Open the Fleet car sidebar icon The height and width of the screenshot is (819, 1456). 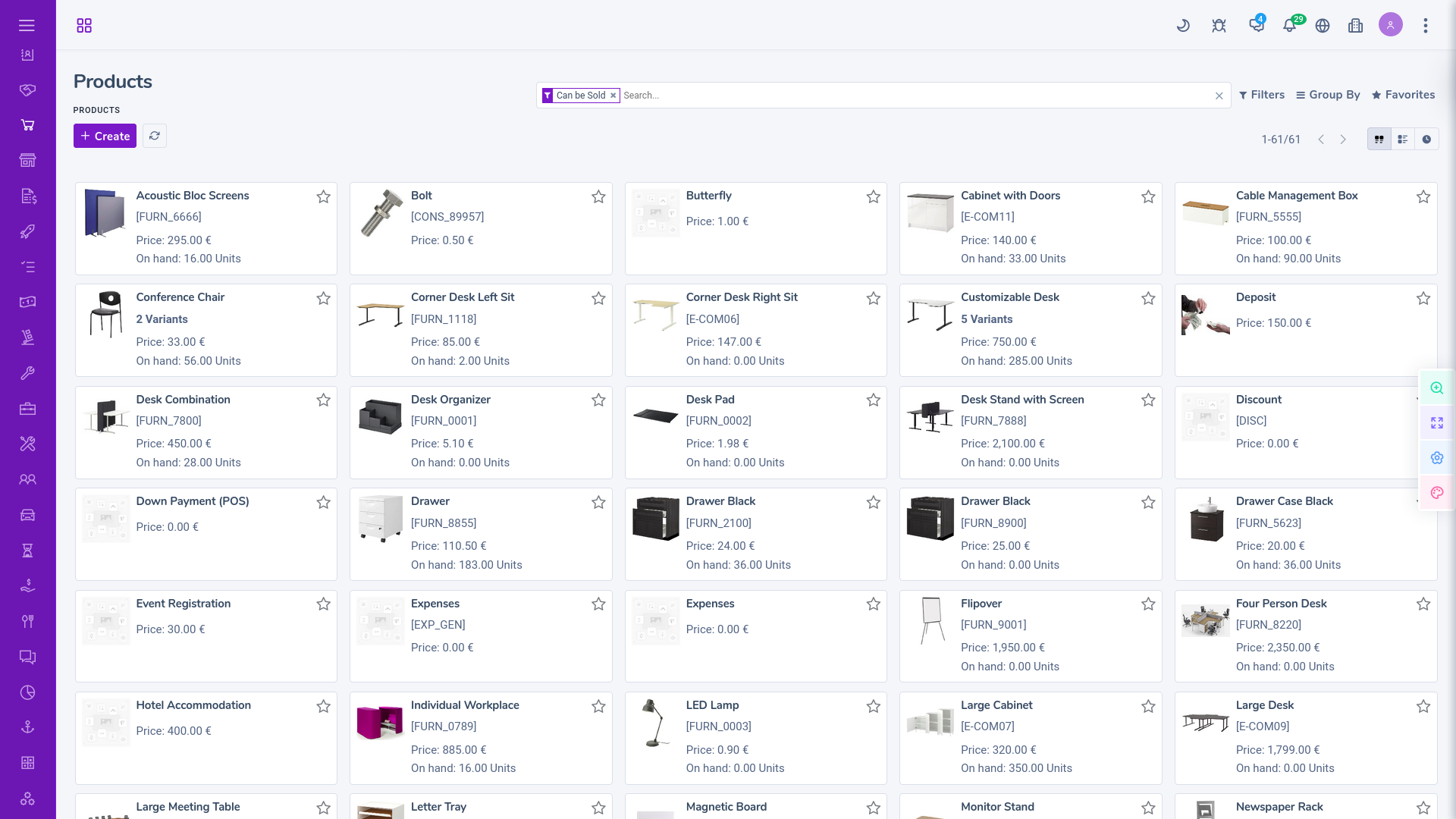(27, 515)
